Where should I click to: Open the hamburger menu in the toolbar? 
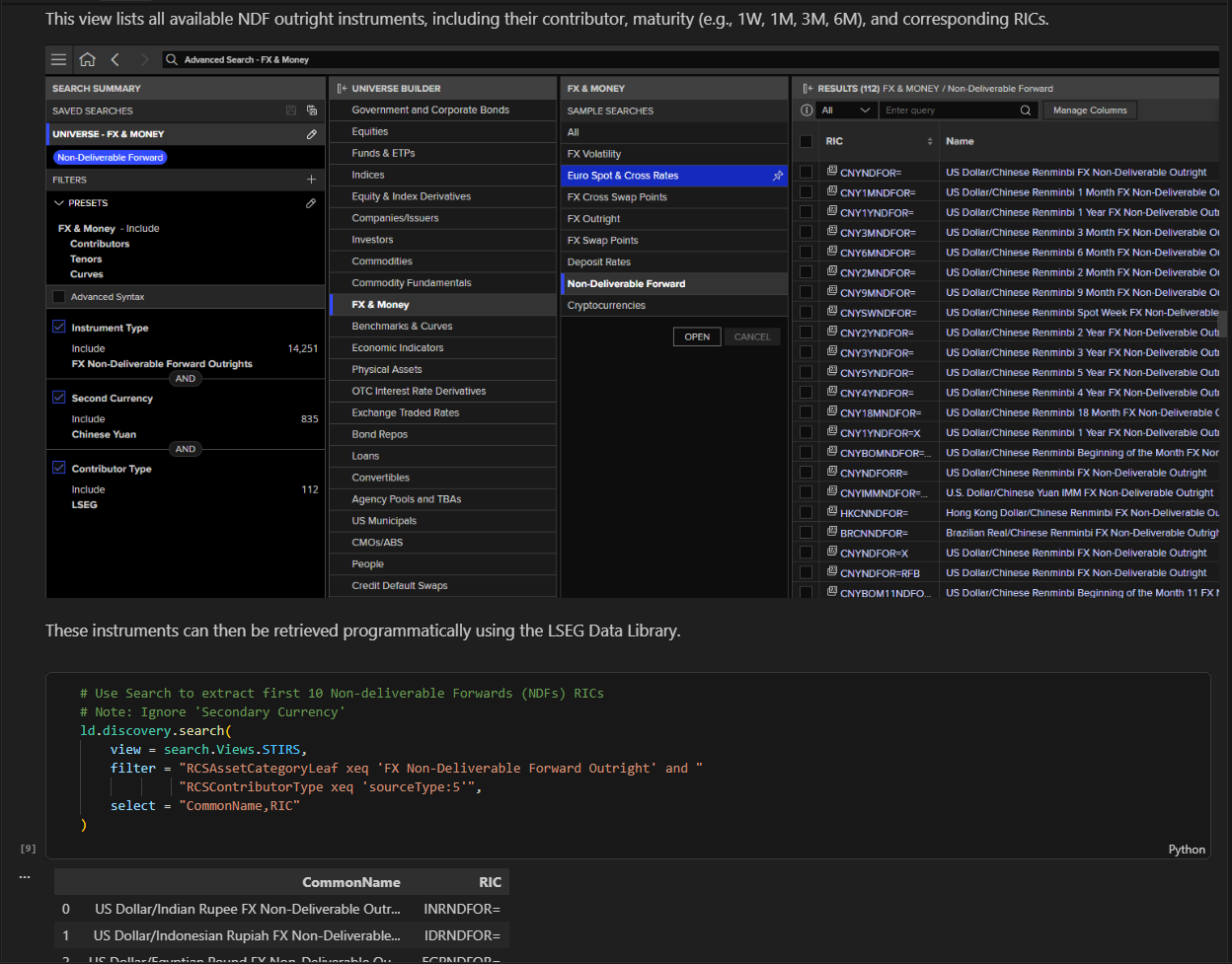click(59, 60)
